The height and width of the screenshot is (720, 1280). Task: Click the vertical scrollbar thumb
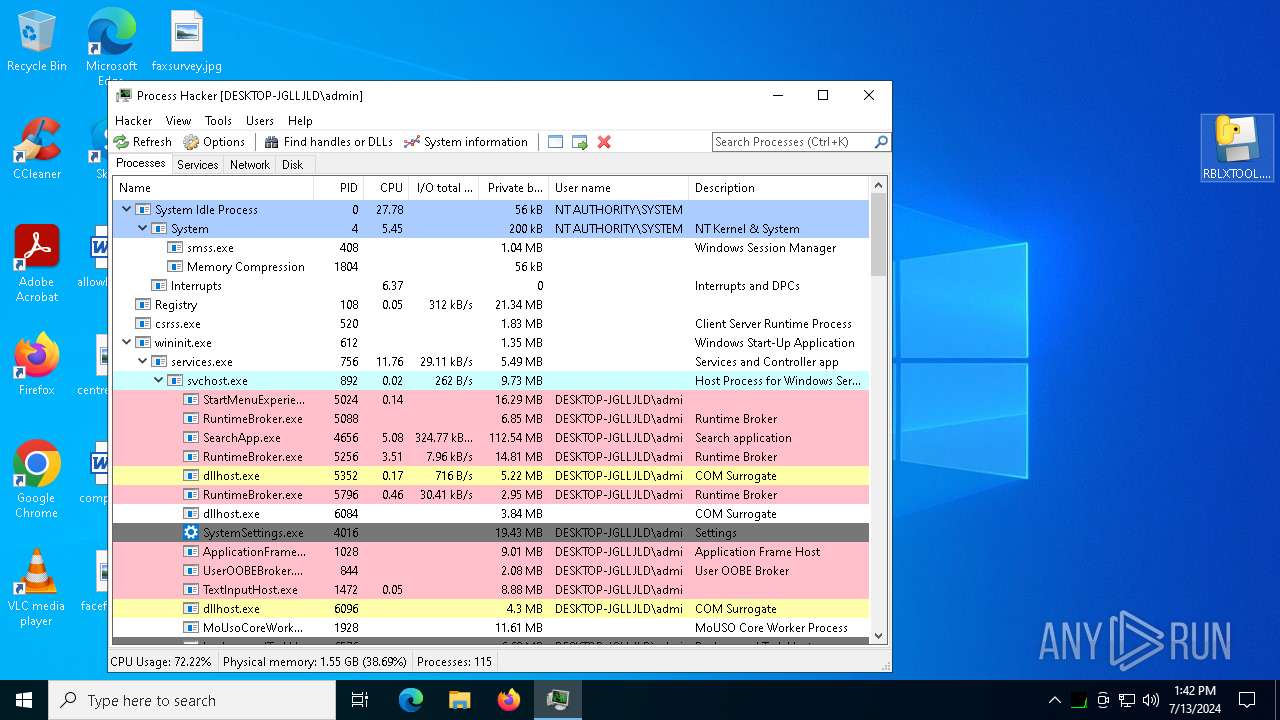click(879, 234)
